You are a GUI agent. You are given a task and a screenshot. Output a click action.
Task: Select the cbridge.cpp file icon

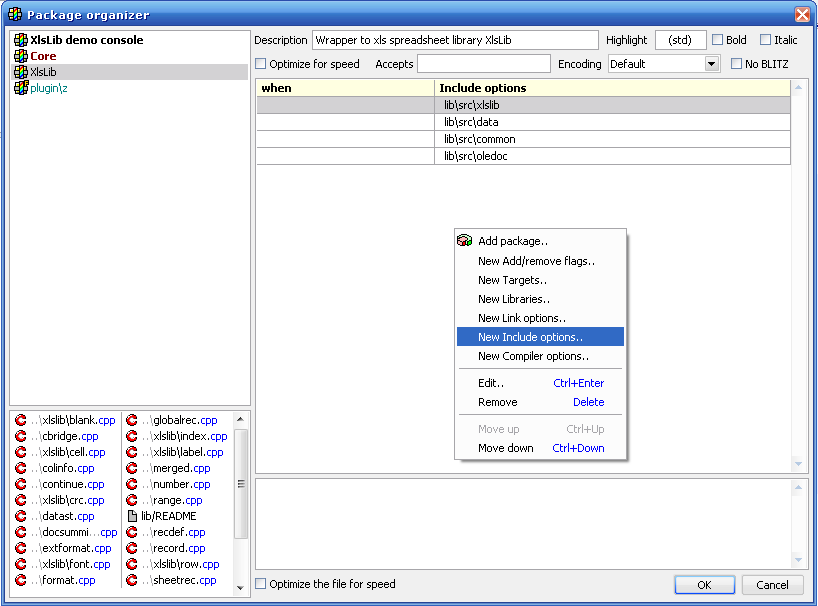coord(21,436)
